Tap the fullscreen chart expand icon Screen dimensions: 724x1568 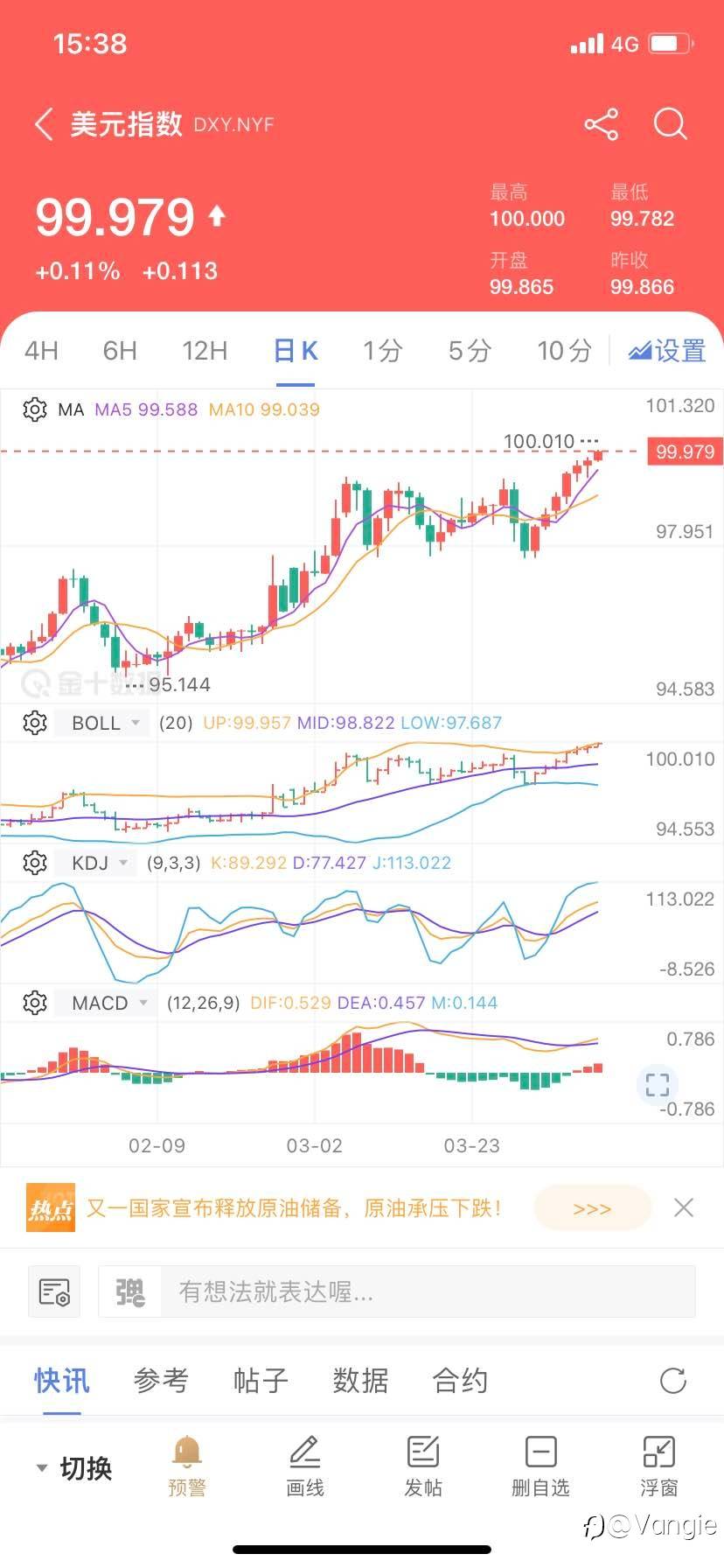657,1085
